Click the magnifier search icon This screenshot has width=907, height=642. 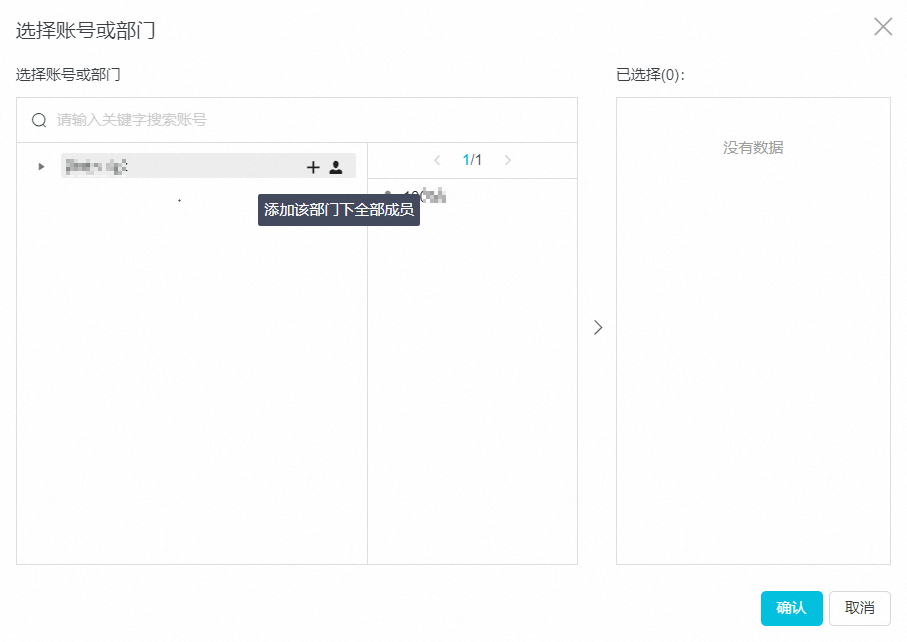[x=39, y=120]
